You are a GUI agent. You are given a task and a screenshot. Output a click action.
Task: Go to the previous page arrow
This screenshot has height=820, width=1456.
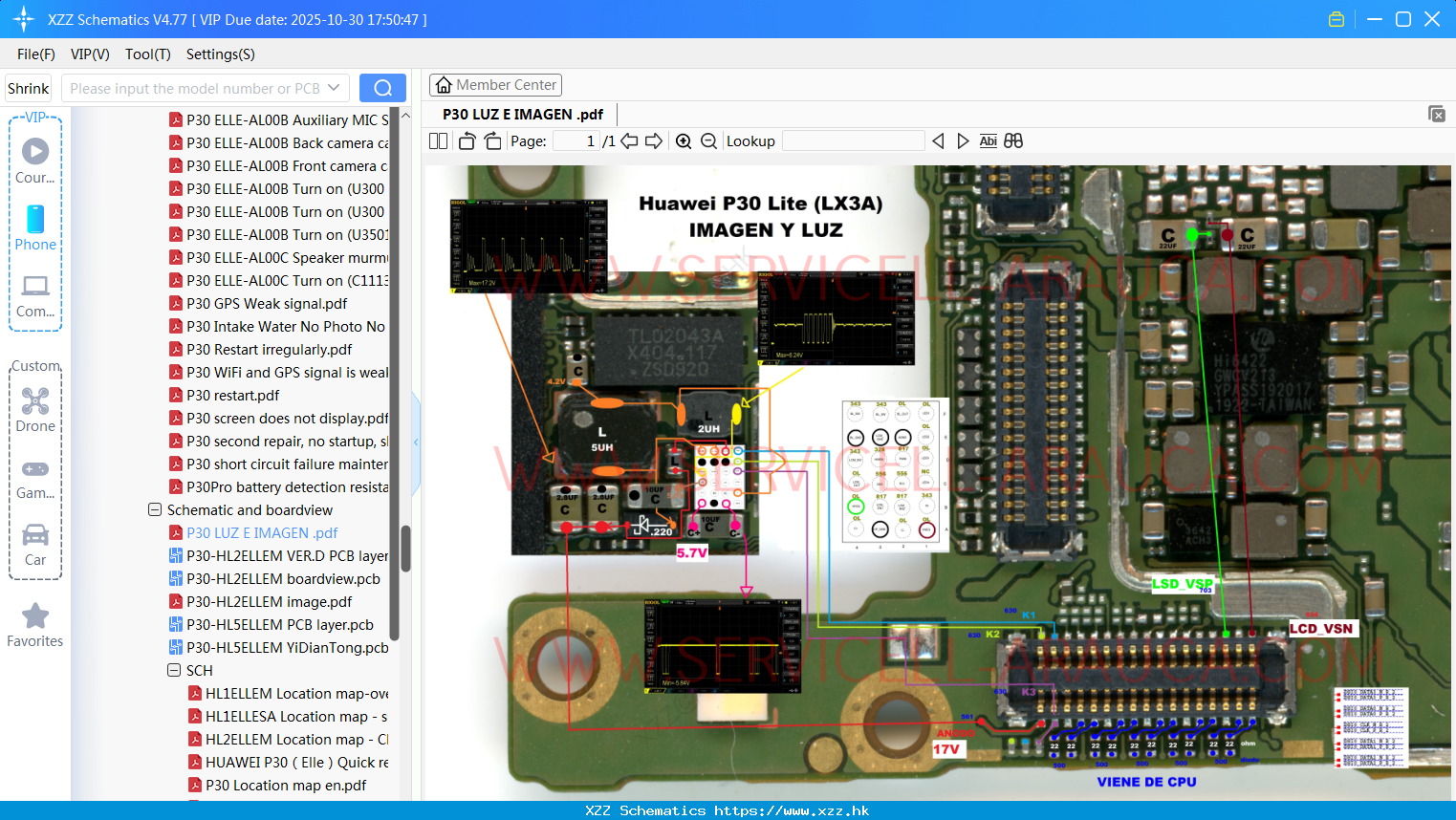tap(629, 140)
